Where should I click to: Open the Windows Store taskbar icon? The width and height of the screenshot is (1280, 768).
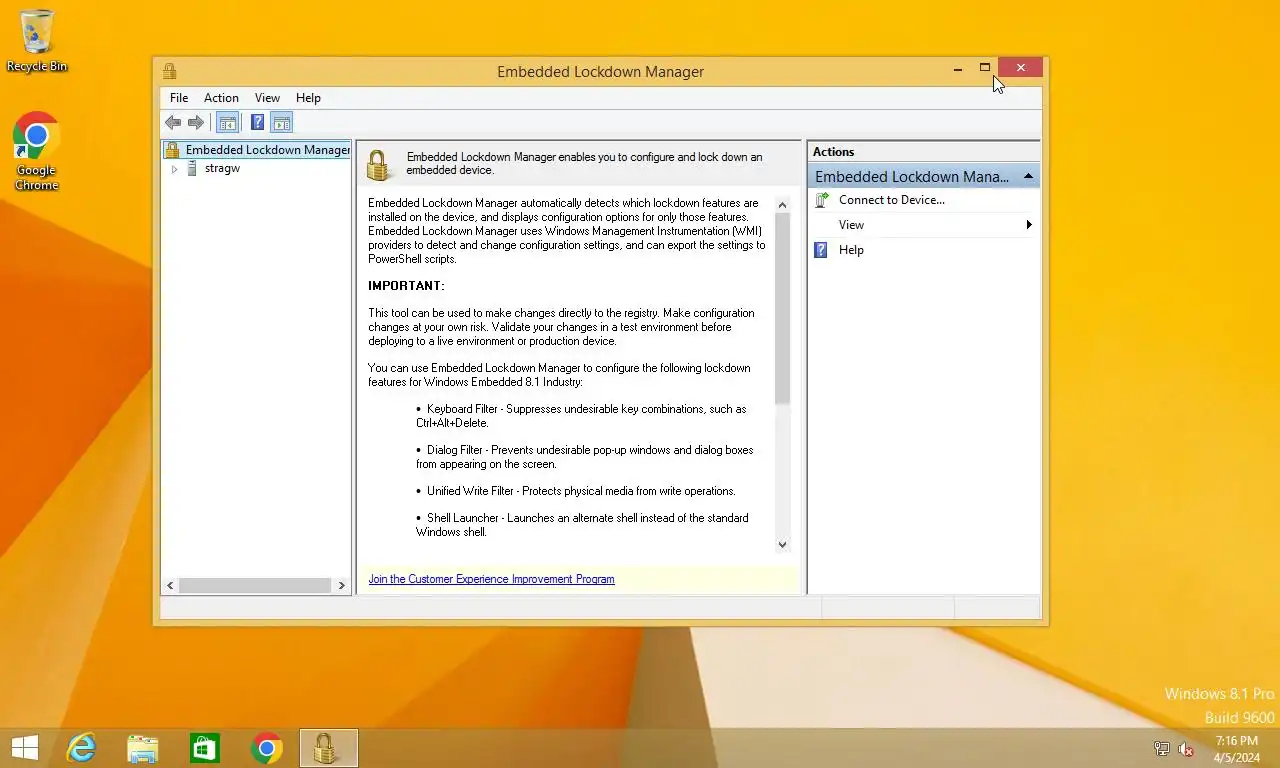point(205,748)
